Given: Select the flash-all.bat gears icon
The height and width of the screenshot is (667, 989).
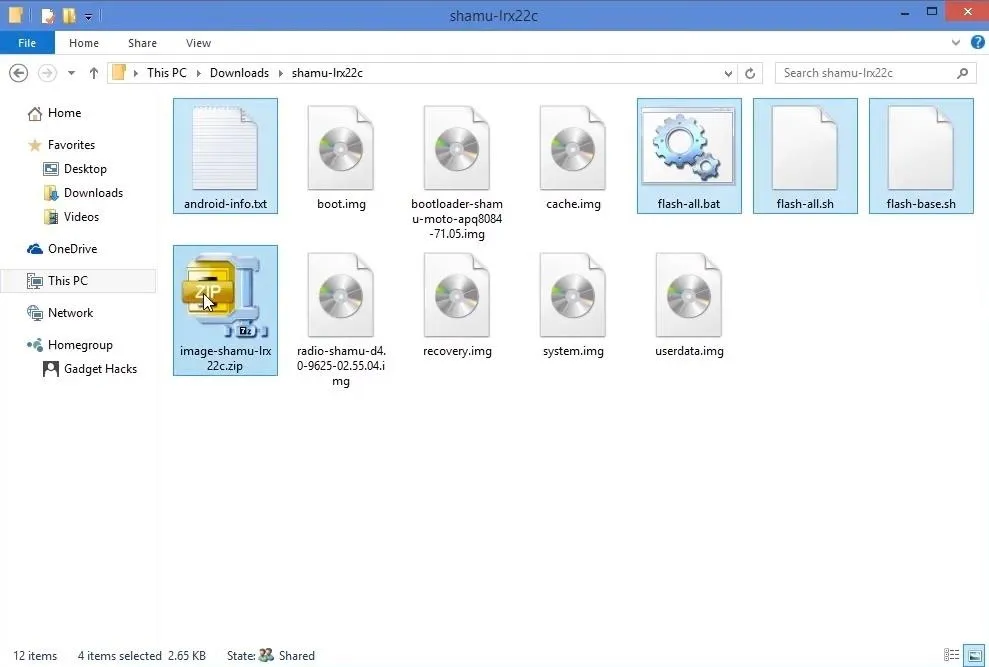Looking at the screenshot, I should tap(689, 147).
